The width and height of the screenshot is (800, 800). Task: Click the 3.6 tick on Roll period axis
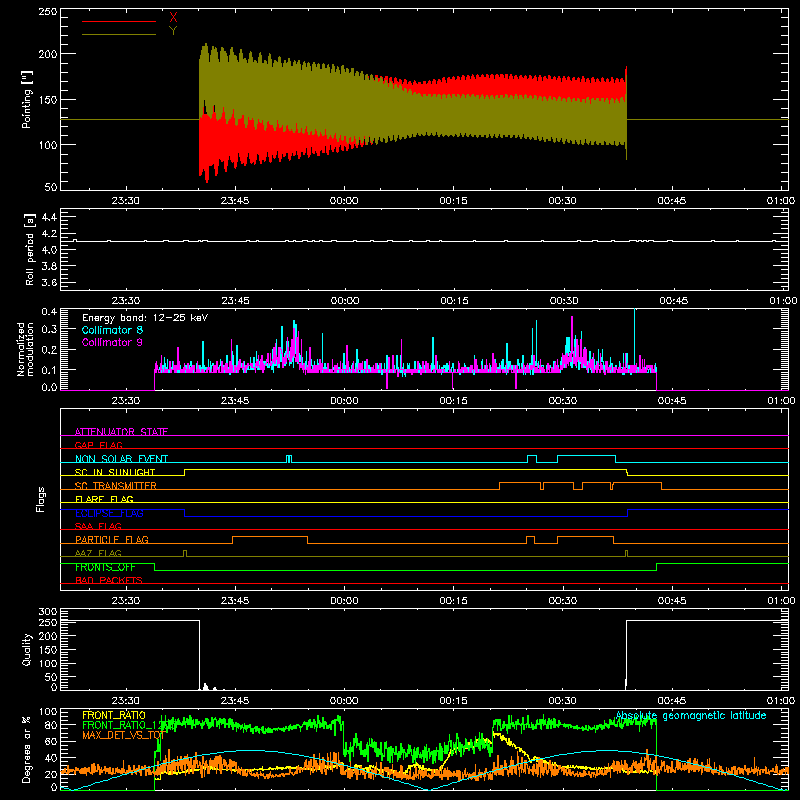click(x=49, y=282)
